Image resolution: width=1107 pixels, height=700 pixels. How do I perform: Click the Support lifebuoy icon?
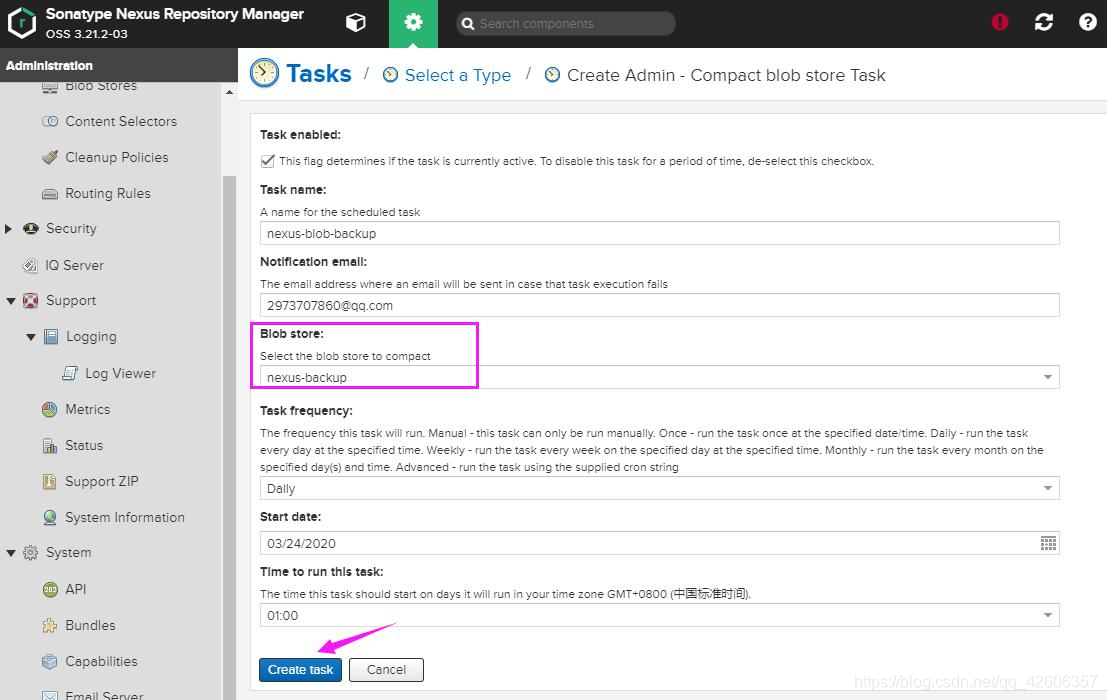pyautogui.click(x=30, y=301)
